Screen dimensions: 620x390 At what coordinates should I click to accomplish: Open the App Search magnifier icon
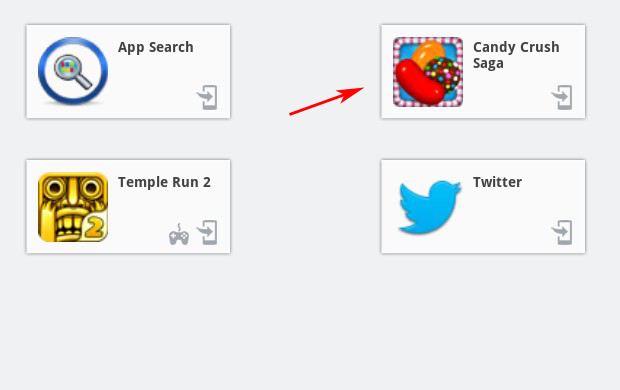[73, 71]
